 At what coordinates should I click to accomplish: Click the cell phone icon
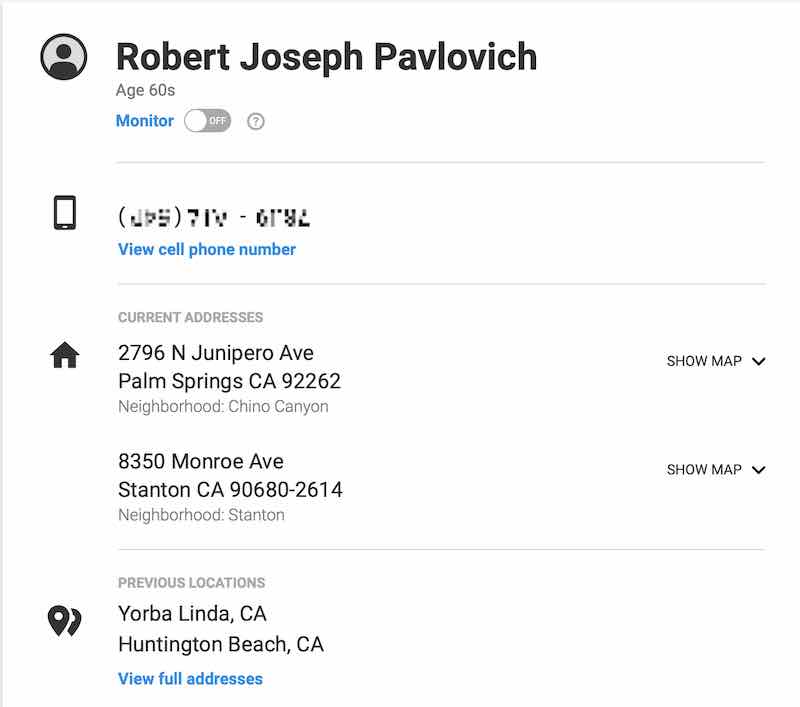65,213
